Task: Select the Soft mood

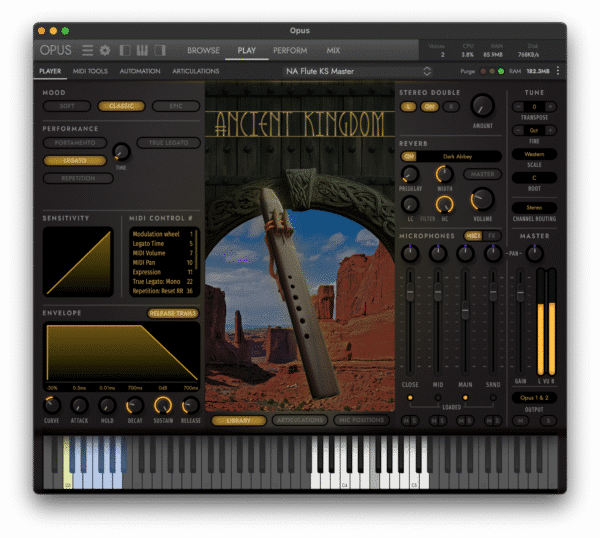Action: pos(67,106)
